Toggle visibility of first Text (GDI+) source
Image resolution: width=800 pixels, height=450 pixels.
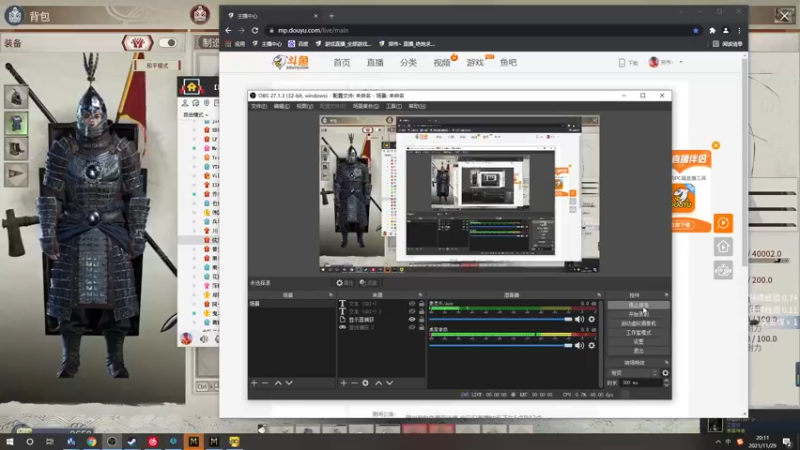(412, 304)
